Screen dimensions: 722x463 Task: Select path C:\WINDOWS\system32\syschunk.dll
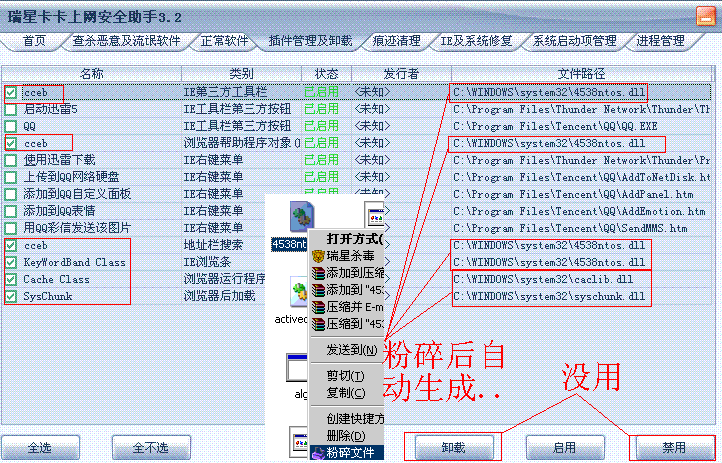pyautogui.click(x=549, y=296)
